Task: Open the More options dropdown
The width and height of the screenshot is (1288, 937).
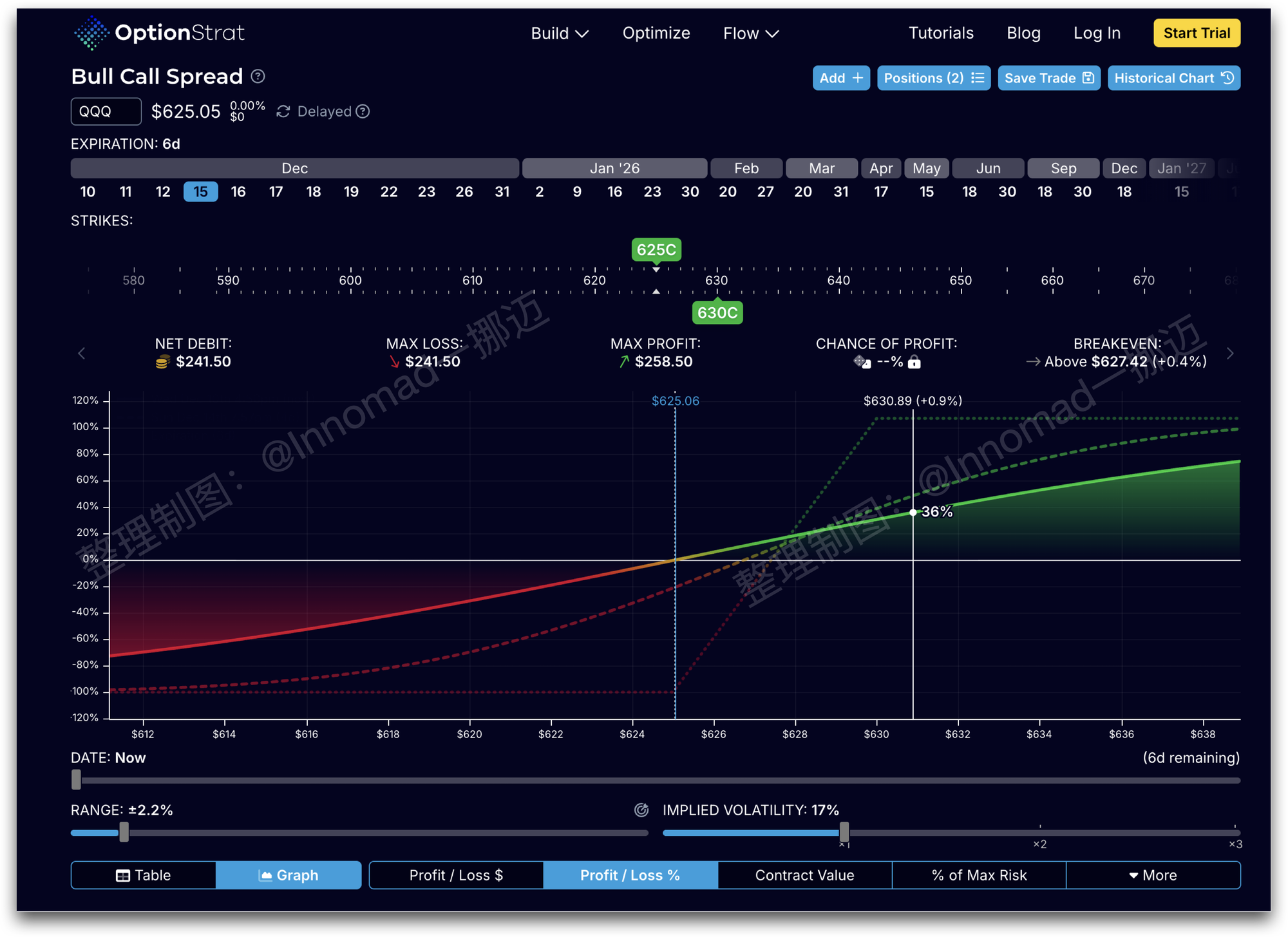Action: (1153, 875)
